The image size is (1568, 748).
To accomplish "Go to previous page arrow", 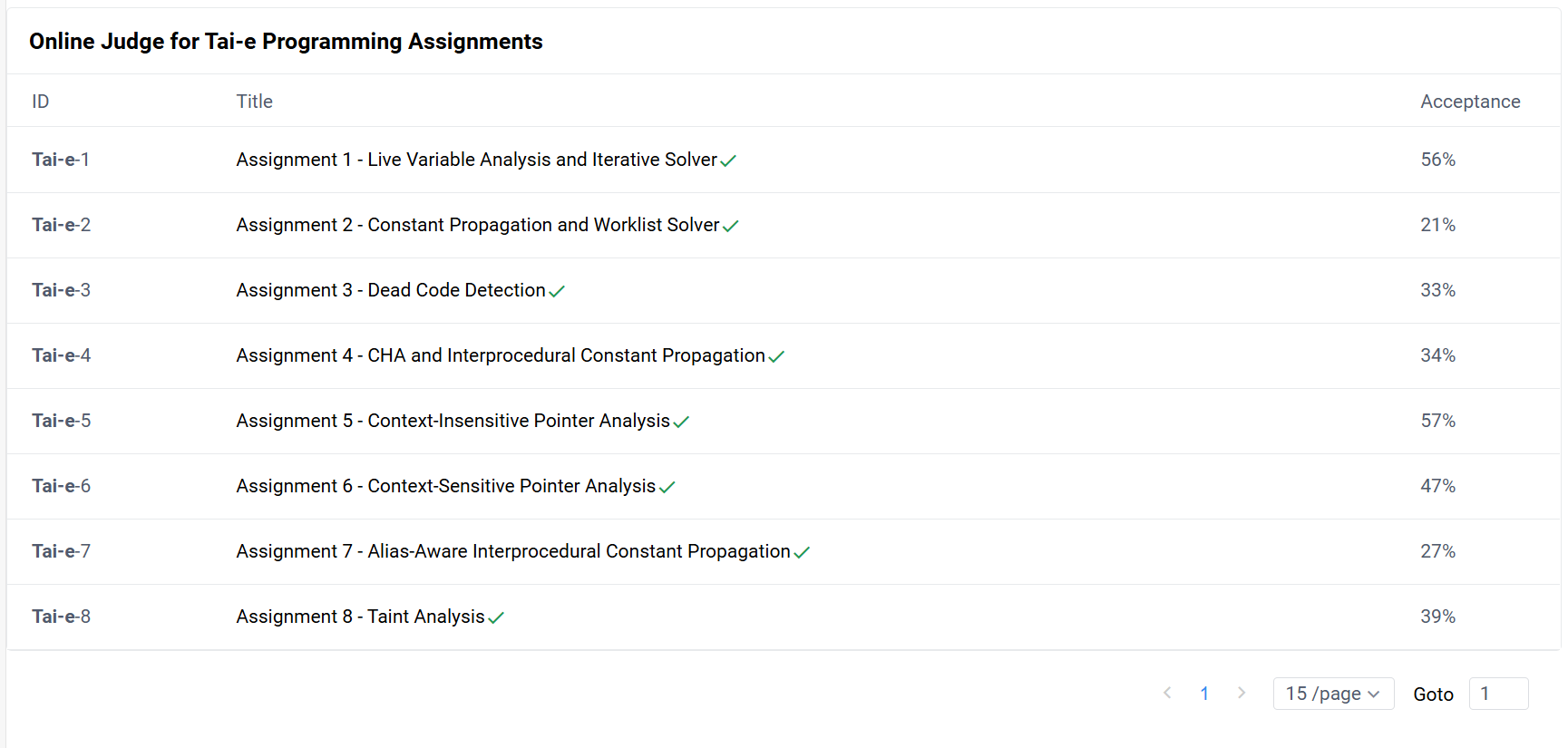I will coord(1167,693).
